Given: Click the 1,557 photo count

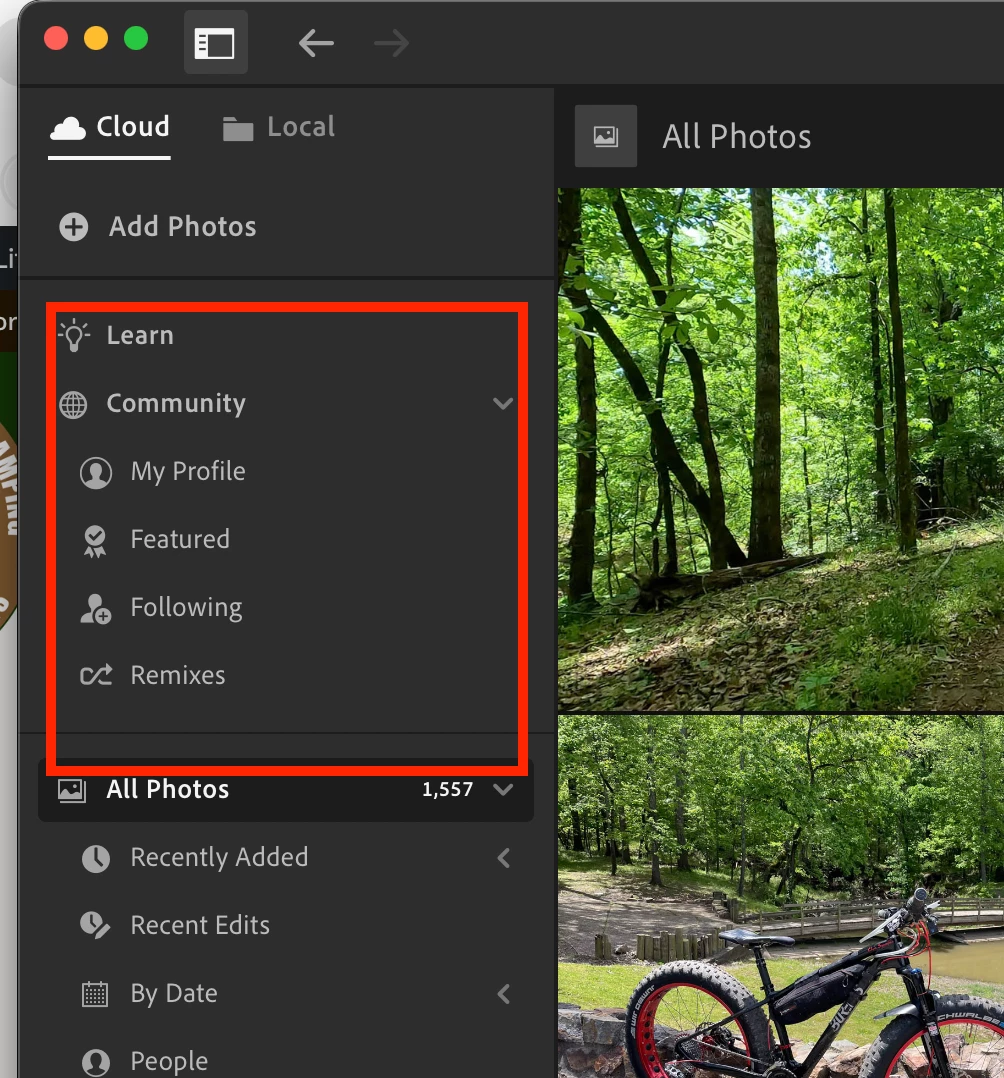Looking at the screenshot, I should pyautogui.click(x=448, y=789).
